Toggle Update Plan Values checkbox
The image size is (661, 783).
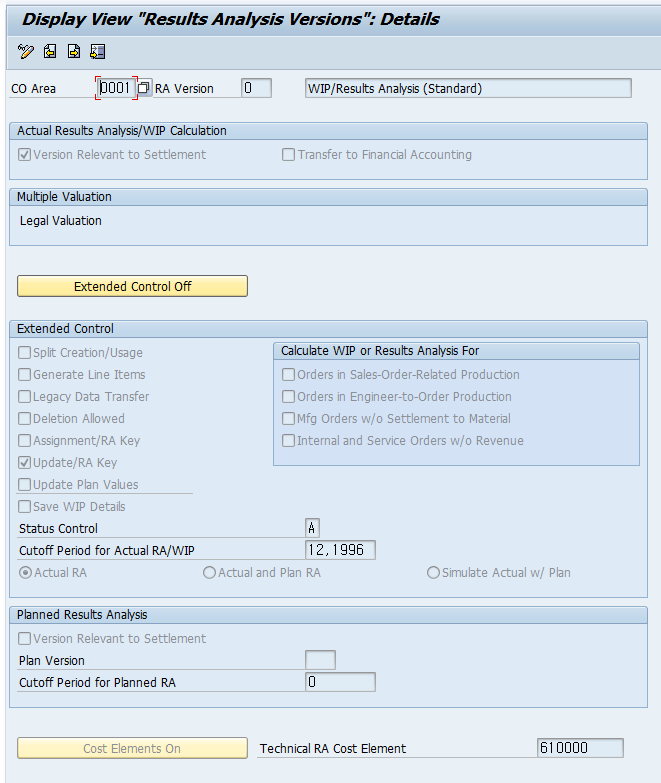(x=24, y=484)
